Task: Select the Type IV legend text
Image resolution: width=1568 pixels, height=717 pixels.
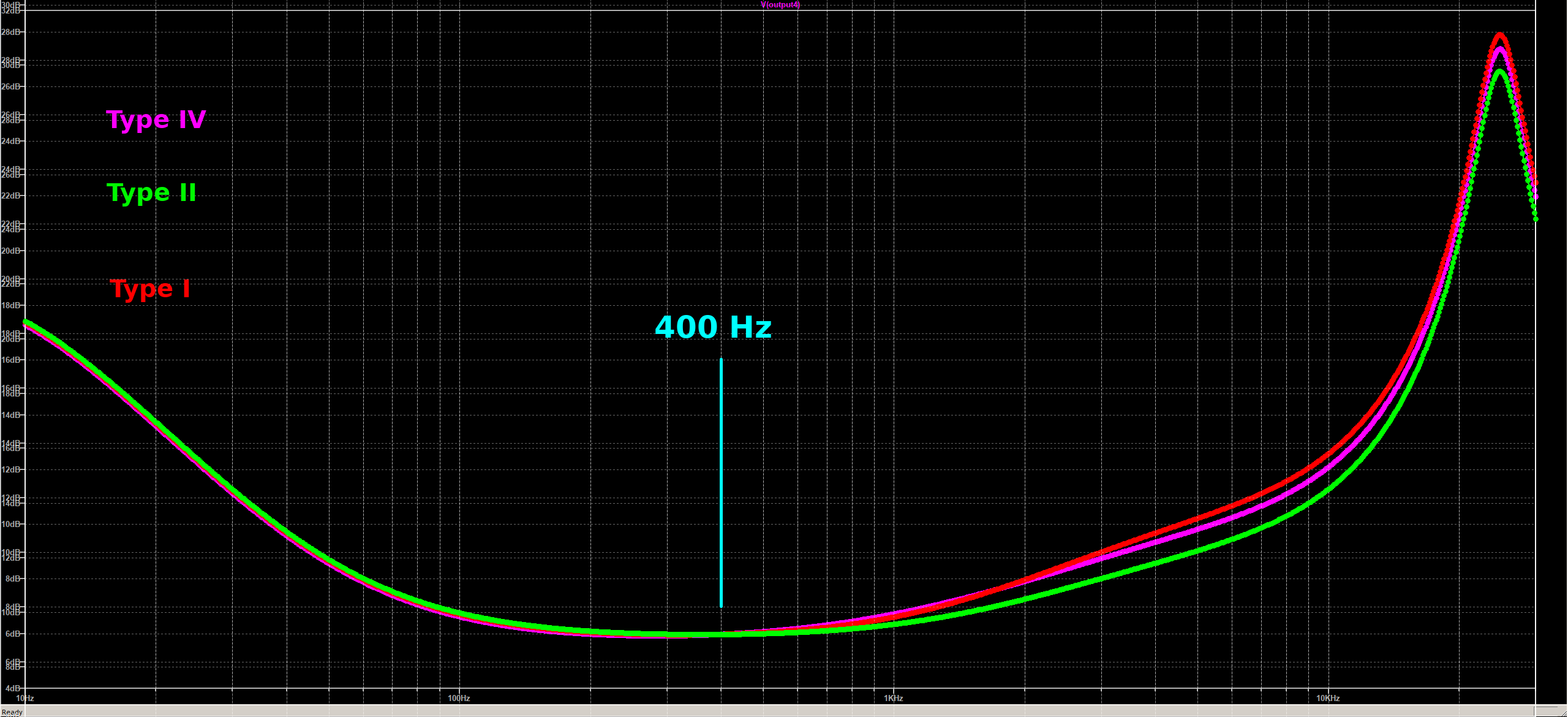Action: [156, 120]
